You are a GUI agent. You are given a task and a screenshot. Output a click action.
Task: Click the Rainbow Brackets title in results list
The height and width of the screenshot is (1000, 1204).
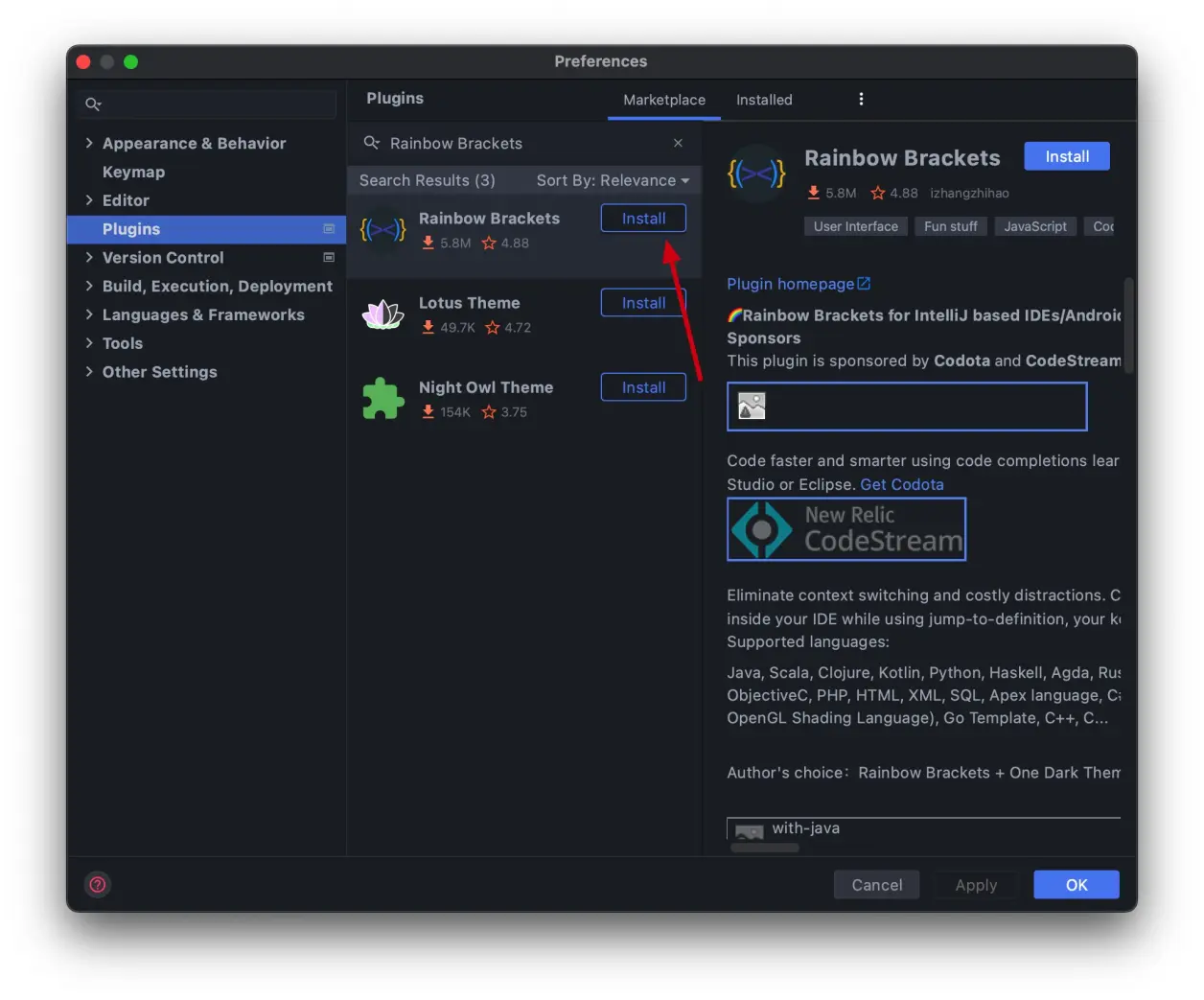point(489,219)
